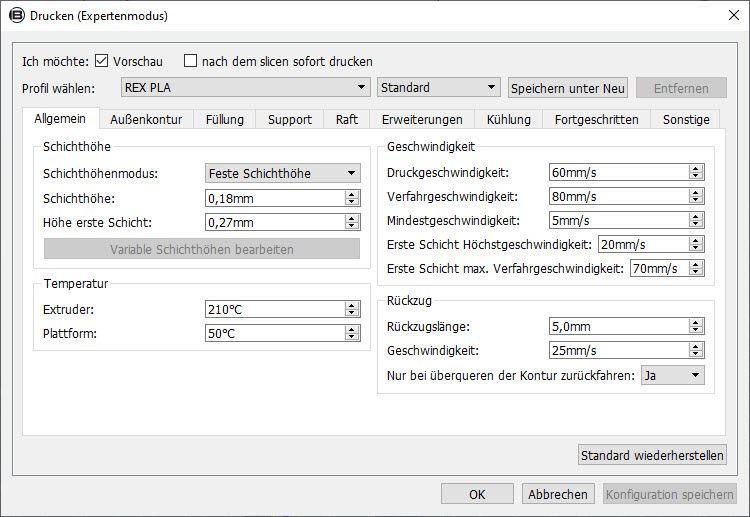Open the Standard quality dropdown
This screenshot has width=750, height=517.
point(438,88)
